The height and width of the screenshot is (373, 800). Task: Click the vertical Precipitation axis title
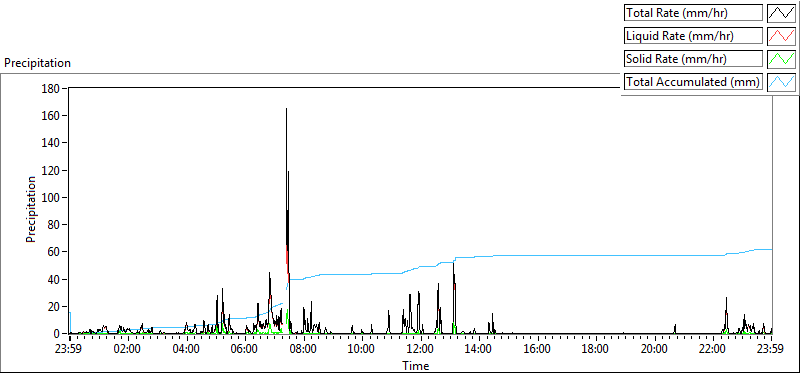(x=31, y=210)
